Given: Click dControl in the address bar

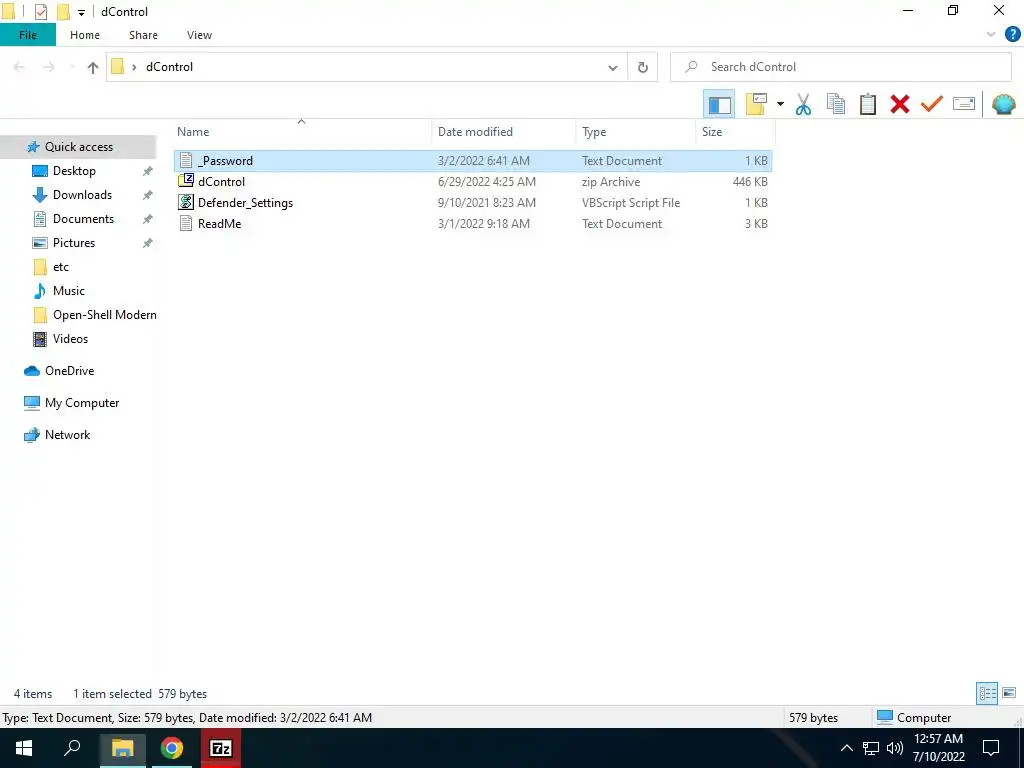Looking at the screenshot, I should click(x=169, y=67).
